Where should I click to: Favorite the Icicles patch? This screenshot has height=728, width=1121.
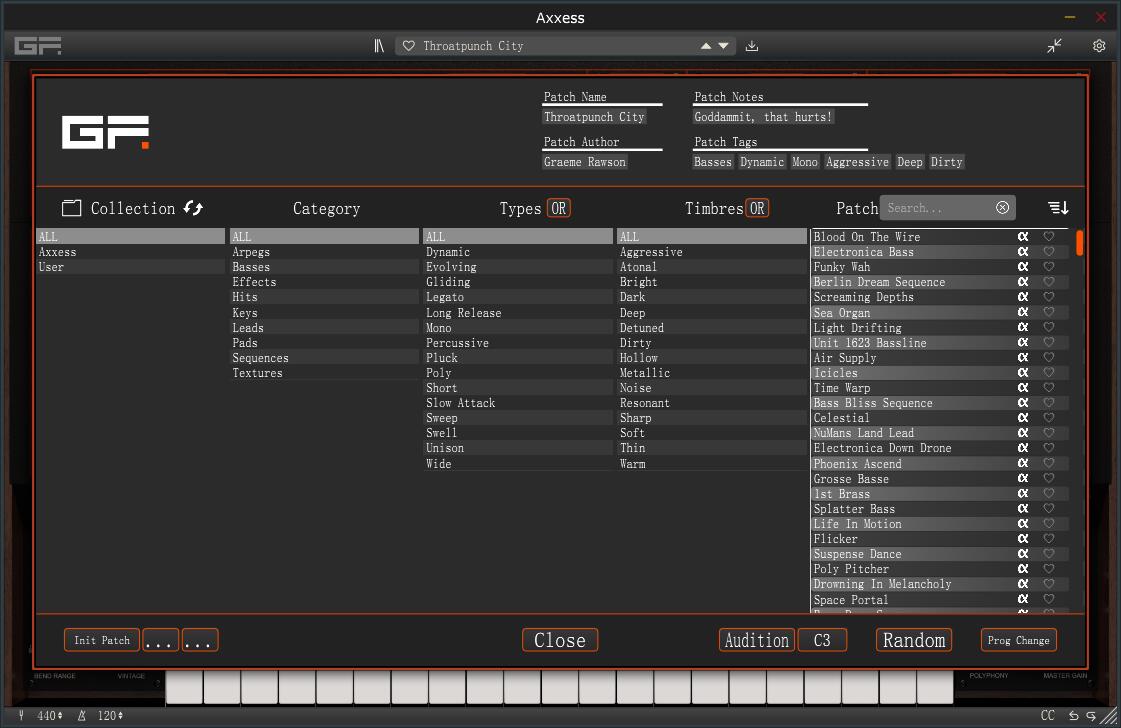[x=1049, y=373]
